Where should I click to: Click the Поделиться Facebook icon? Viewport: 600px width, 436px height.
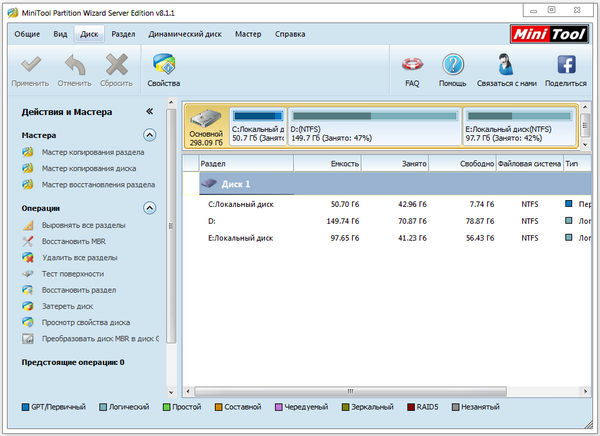tap(566, 64)
